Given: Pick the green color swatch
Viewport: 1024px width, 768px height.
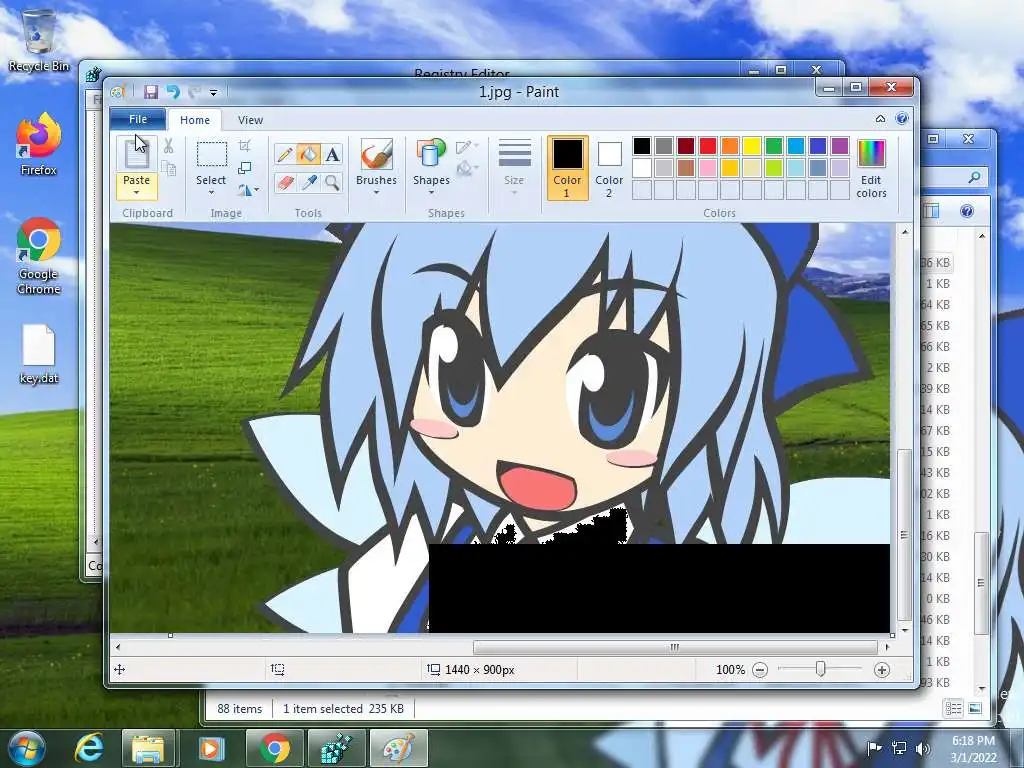Looking at the screenshot, I should pos(773,146).
